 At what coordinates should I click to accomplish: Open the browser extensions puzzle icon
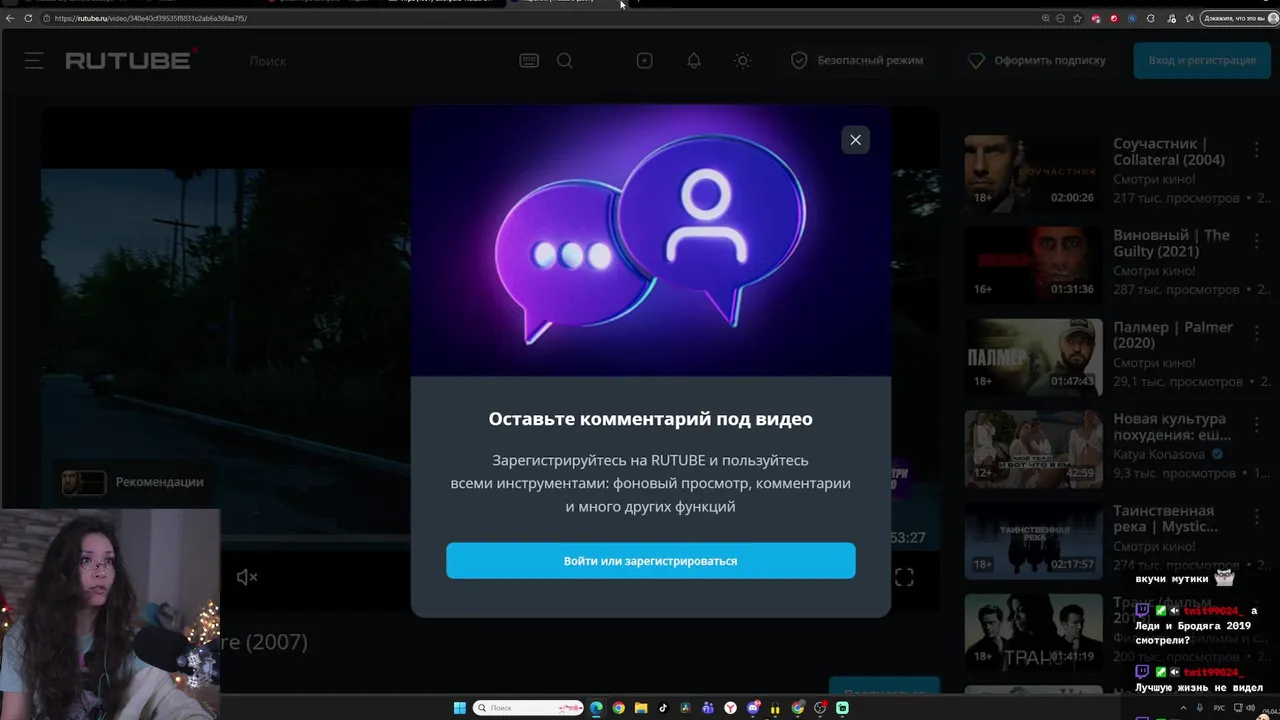point(1151,18)
